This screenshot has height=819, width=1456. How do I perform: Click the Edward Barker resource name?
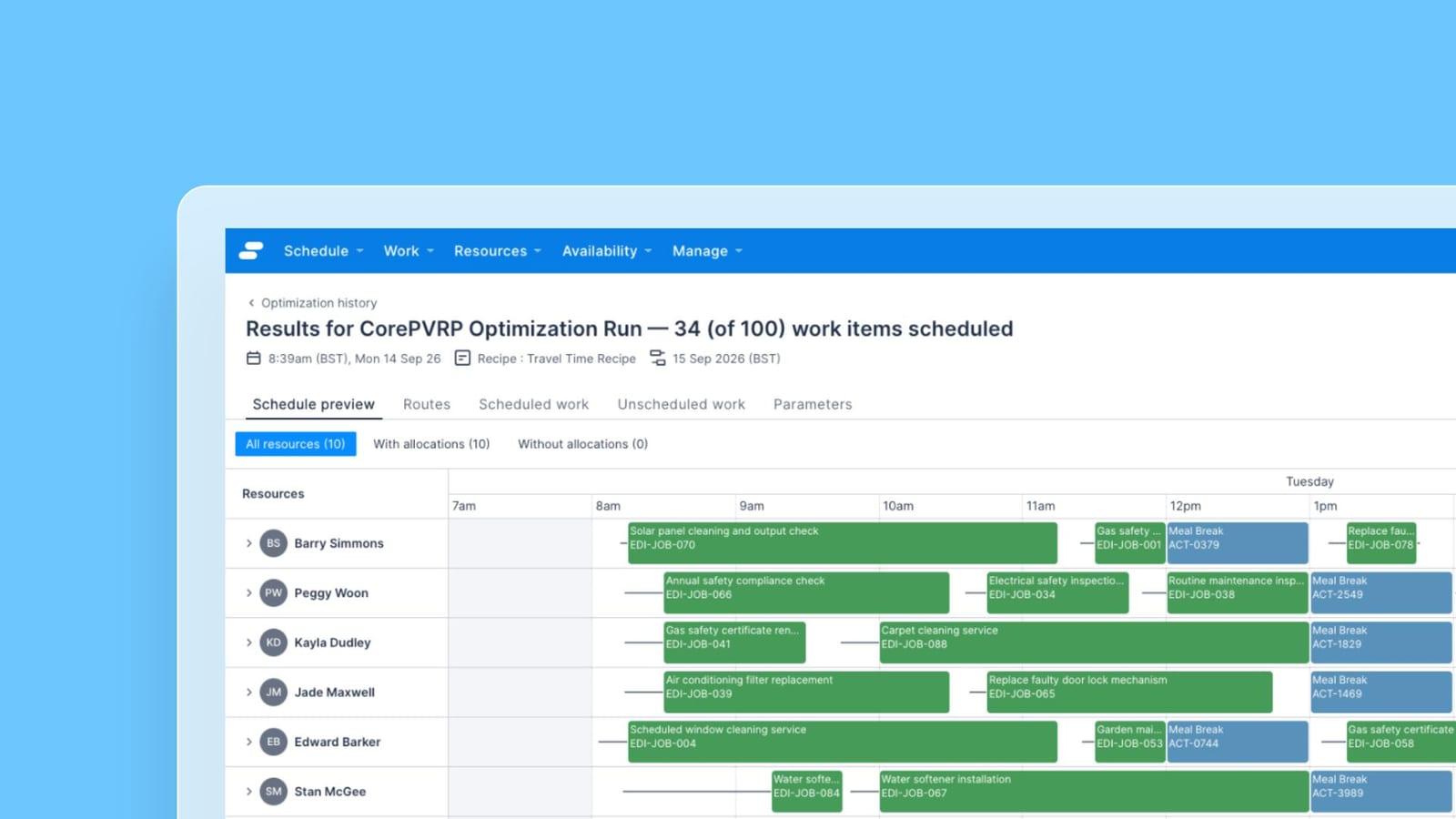coord(337,742)
